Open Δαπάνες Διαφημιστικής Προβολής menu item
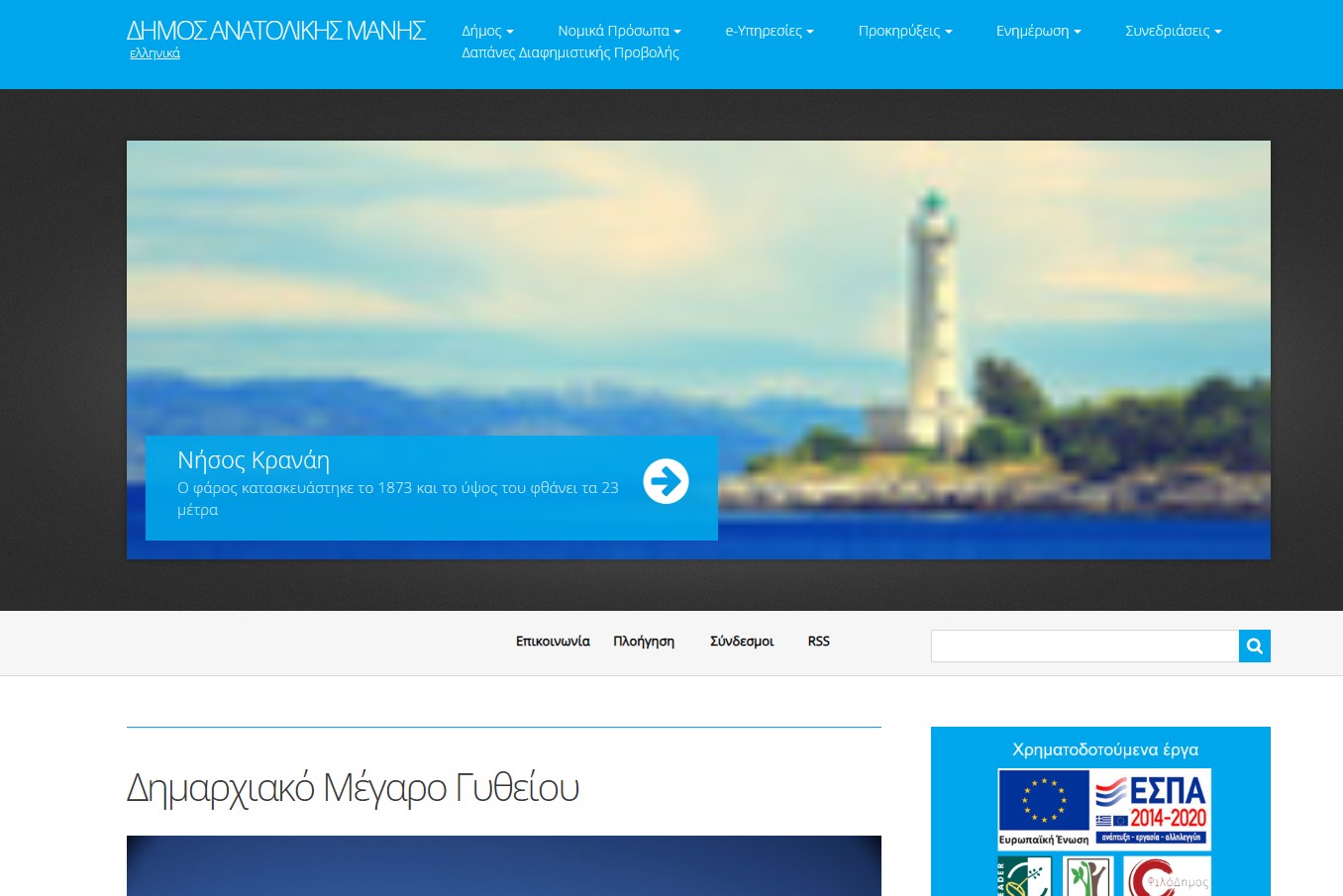Screen dimensions: 1343x896 coord(570,52)
